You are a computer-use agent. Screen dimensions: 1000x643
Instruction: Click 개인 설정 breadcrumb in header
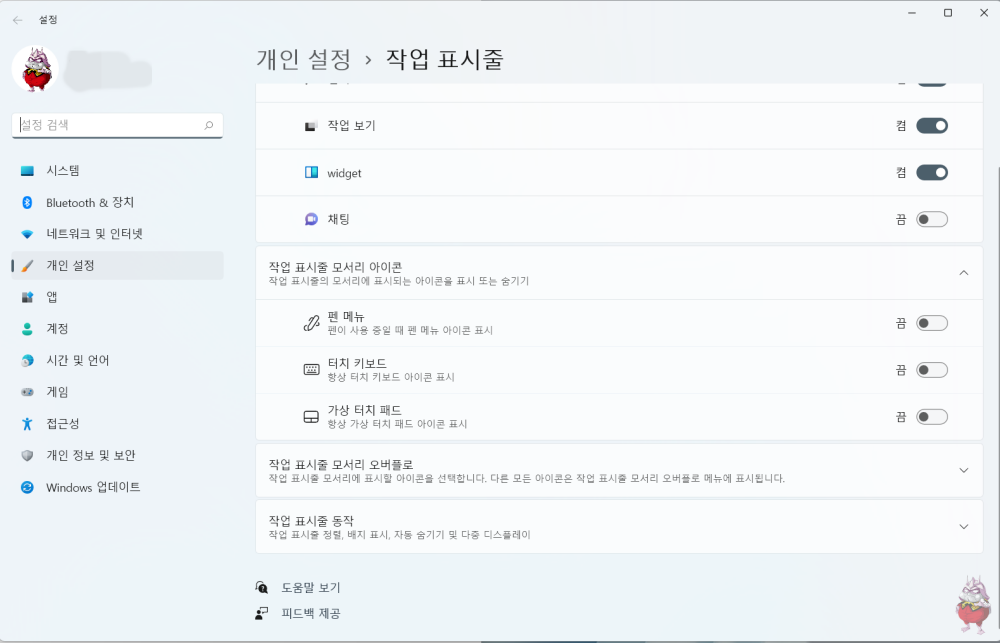[304, 59]
